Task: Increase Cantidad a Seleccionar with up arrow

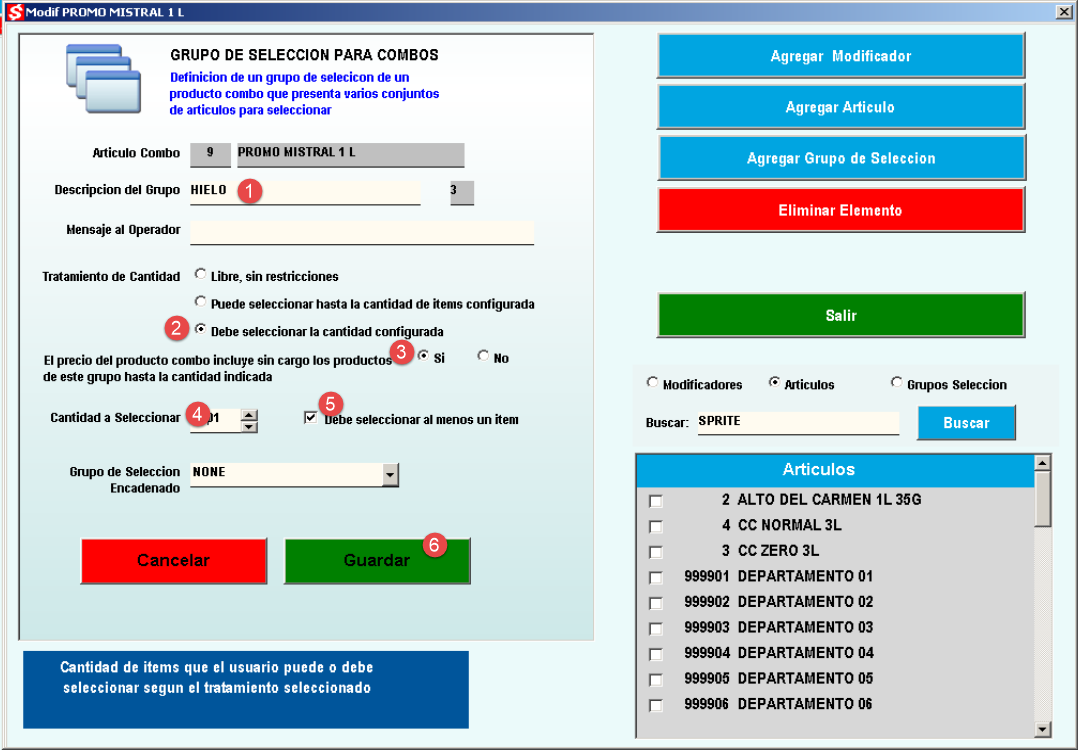Action: click(250, 415)
